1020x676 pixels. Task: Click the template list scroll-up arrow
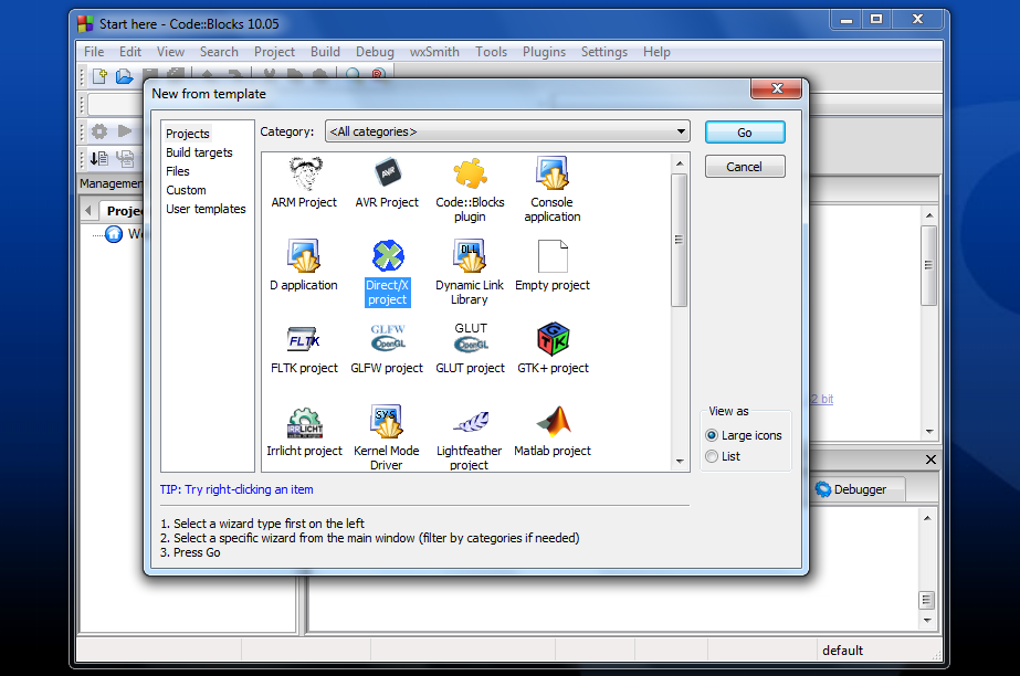(679, 164)
